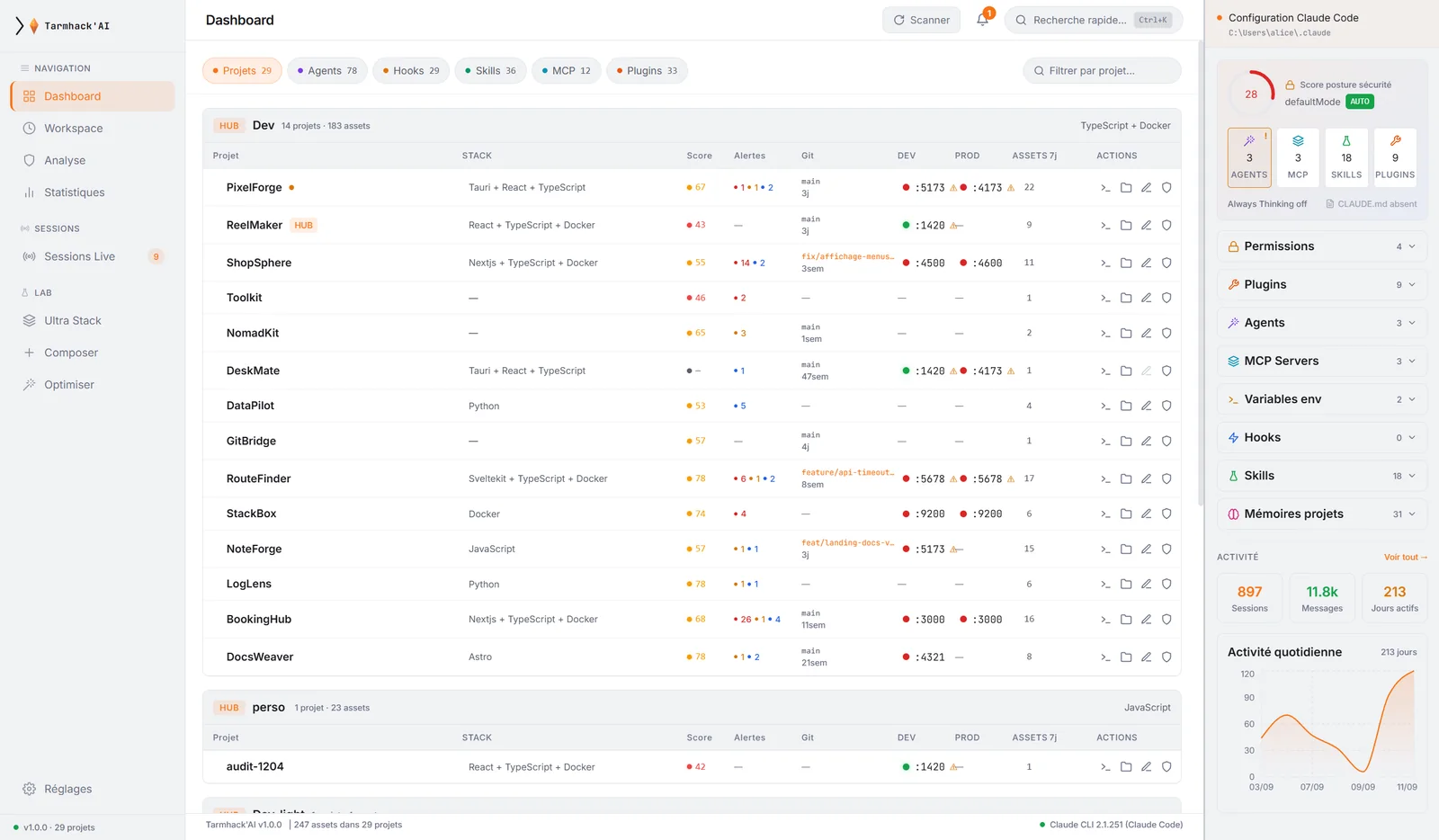Expand the Mémoires projets section
Screen dimensions: 1439x840
click(1322, 514)
